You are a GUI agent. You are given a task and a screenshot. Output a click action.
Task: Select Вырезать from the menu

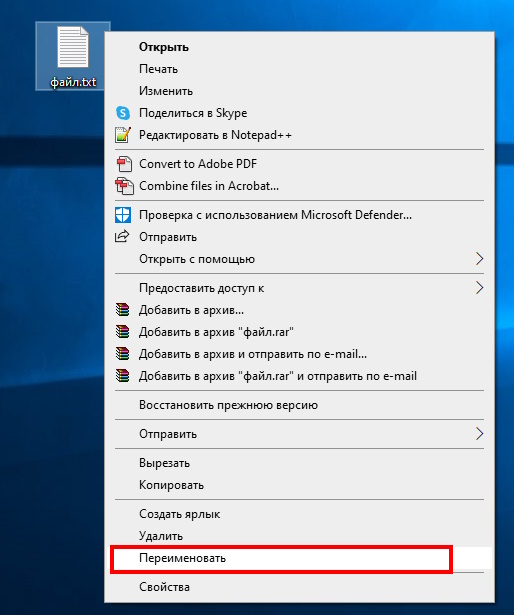coord(299,463)
